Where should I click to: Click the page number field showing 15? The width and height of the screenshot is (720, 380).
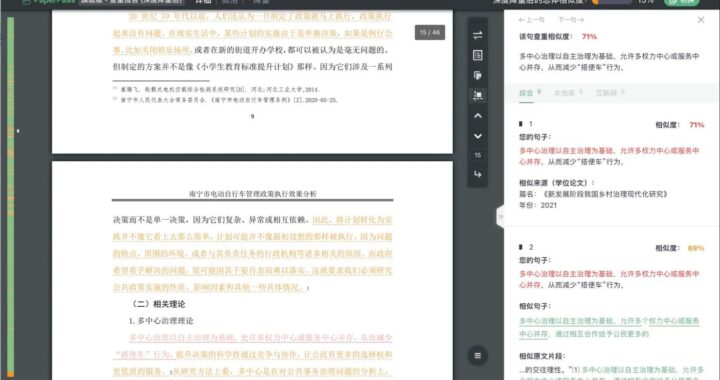478,155
